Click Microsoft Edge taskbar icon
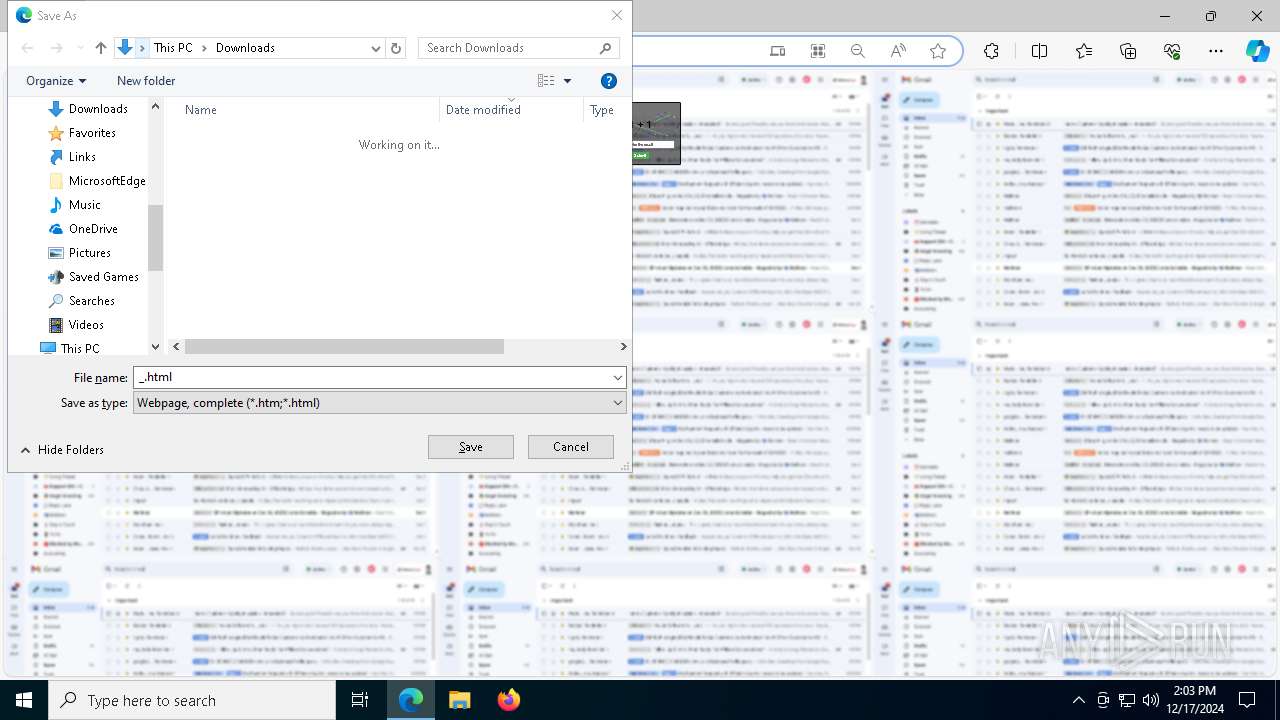This screenshot has height=720, width=1280. [411, 700]
